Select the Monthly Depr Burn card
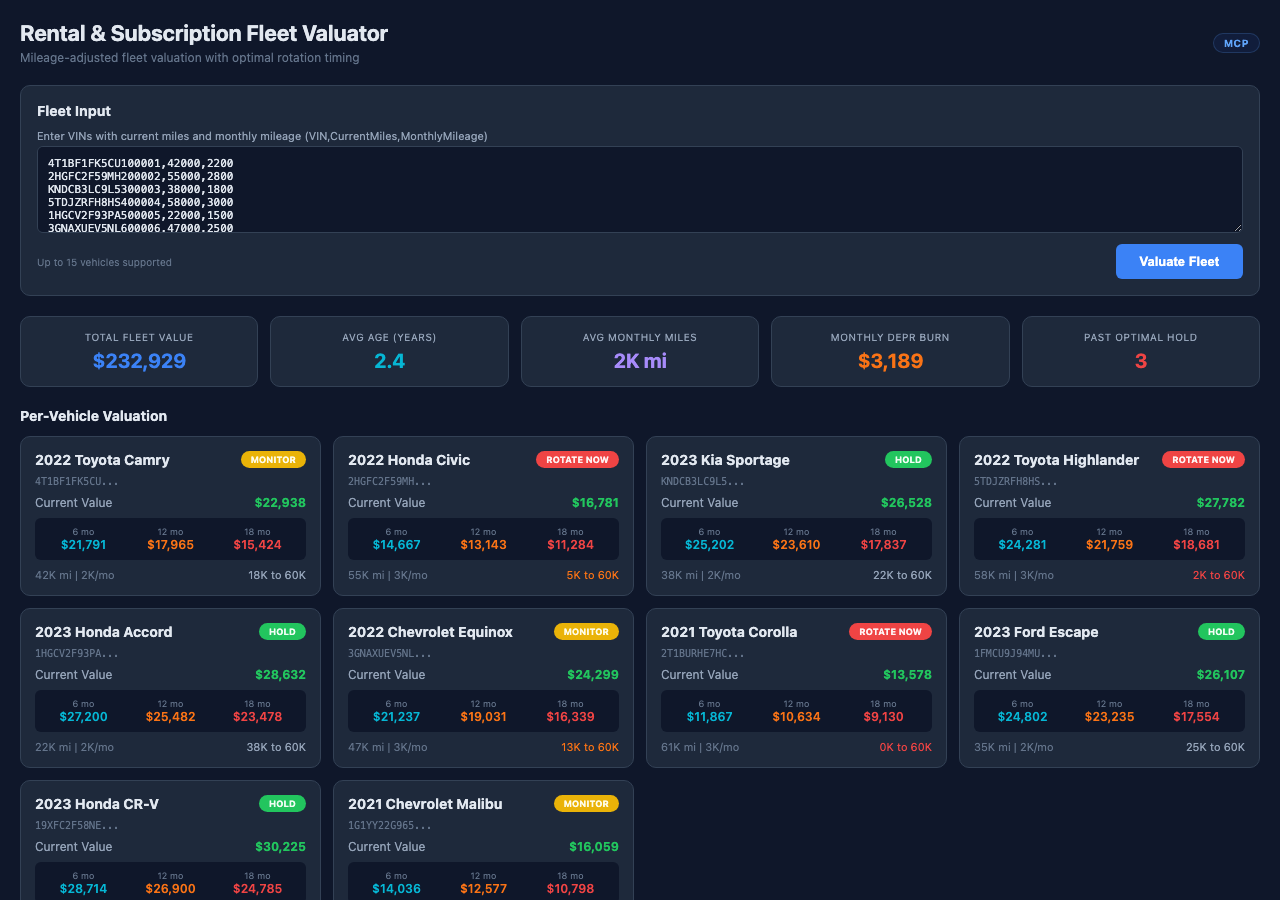 [x=890, y=351]
